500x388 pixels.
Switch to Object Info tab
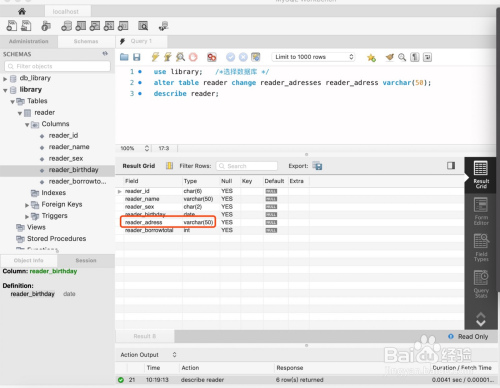(x=29, y=260)
